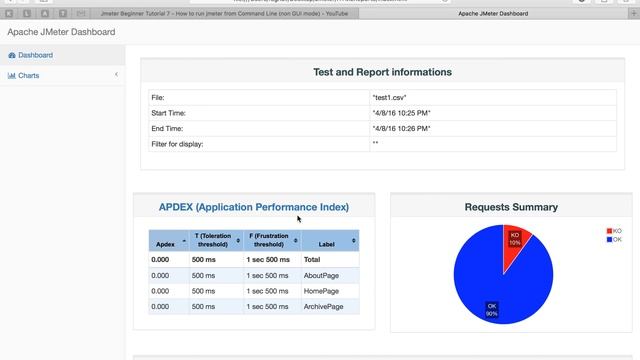640x360 pixels.
Task: Add a new browser tab with plus
Action: click(x=634, y=13)
